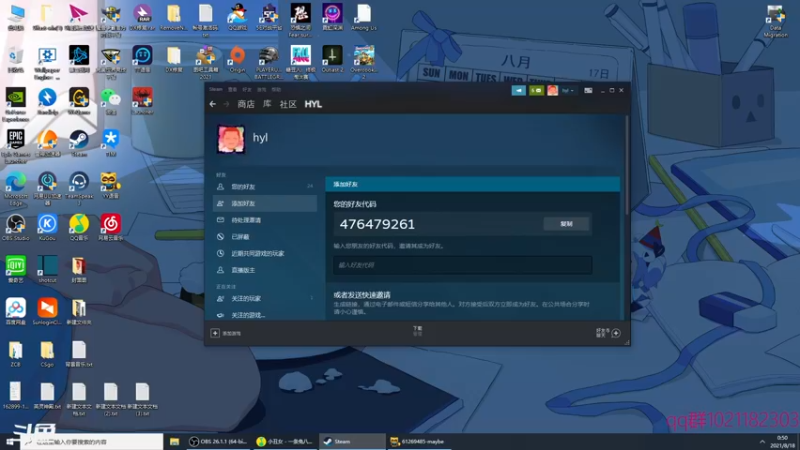Switch to OBS 26.1.1 taskbar window
The width and height of the screenshot is (800, 450).
point(218,441)
